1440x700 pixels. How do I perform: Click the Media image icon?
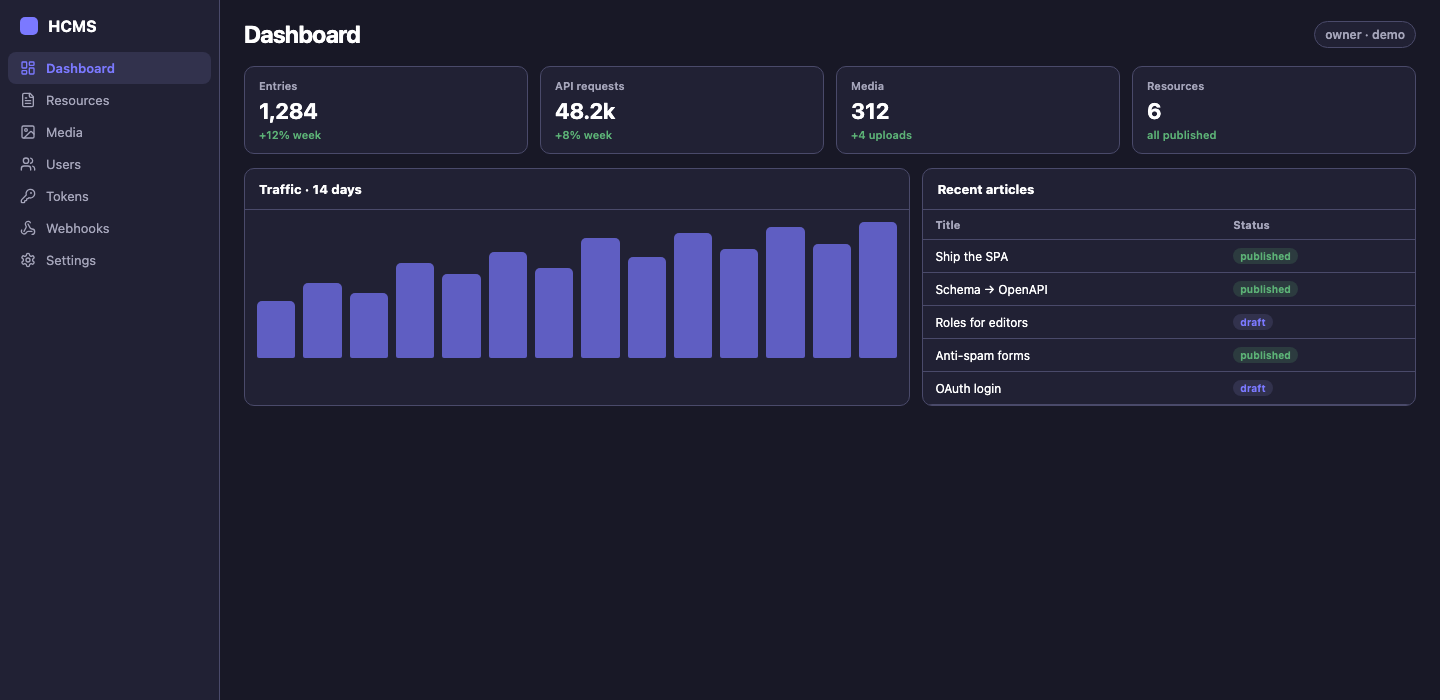pos(28,132)
